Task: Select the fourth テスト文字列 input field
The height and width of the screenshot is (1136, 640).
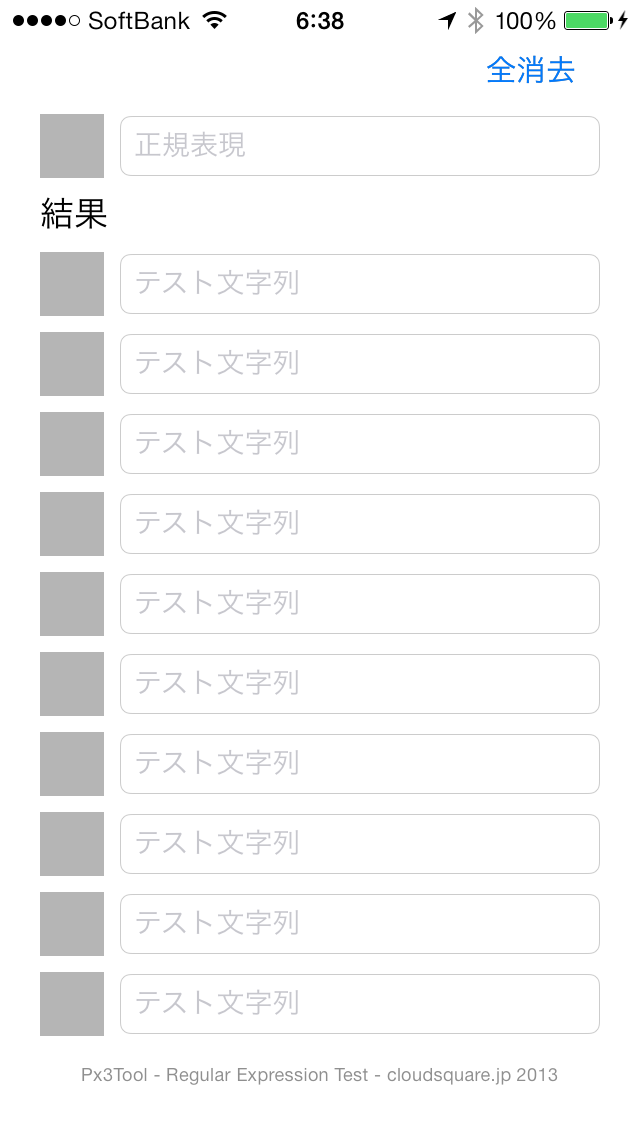Action: pyautogui.click(x=360, y=524)
